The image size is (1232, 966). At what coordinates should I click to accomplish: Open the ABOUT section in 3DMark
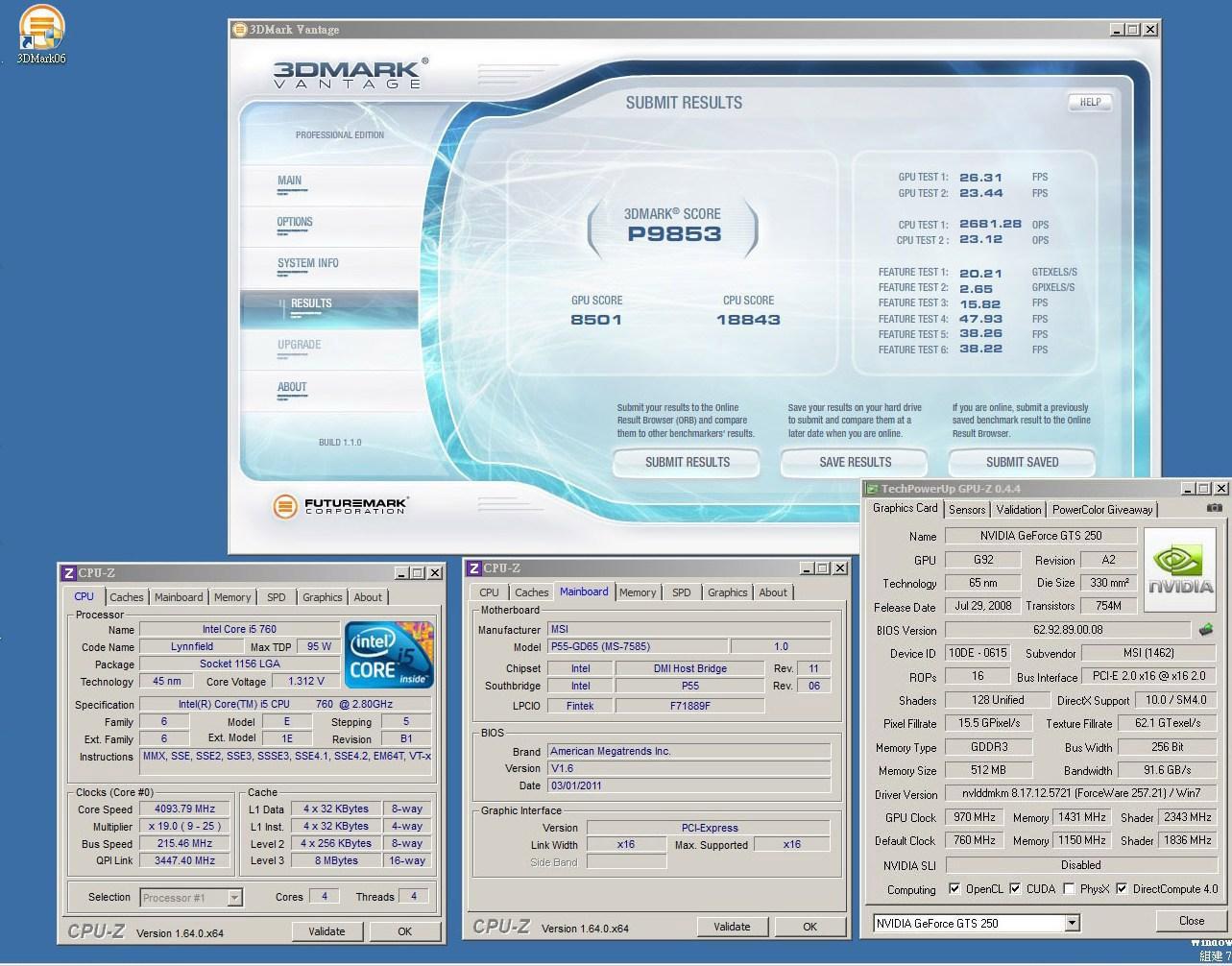292,387
